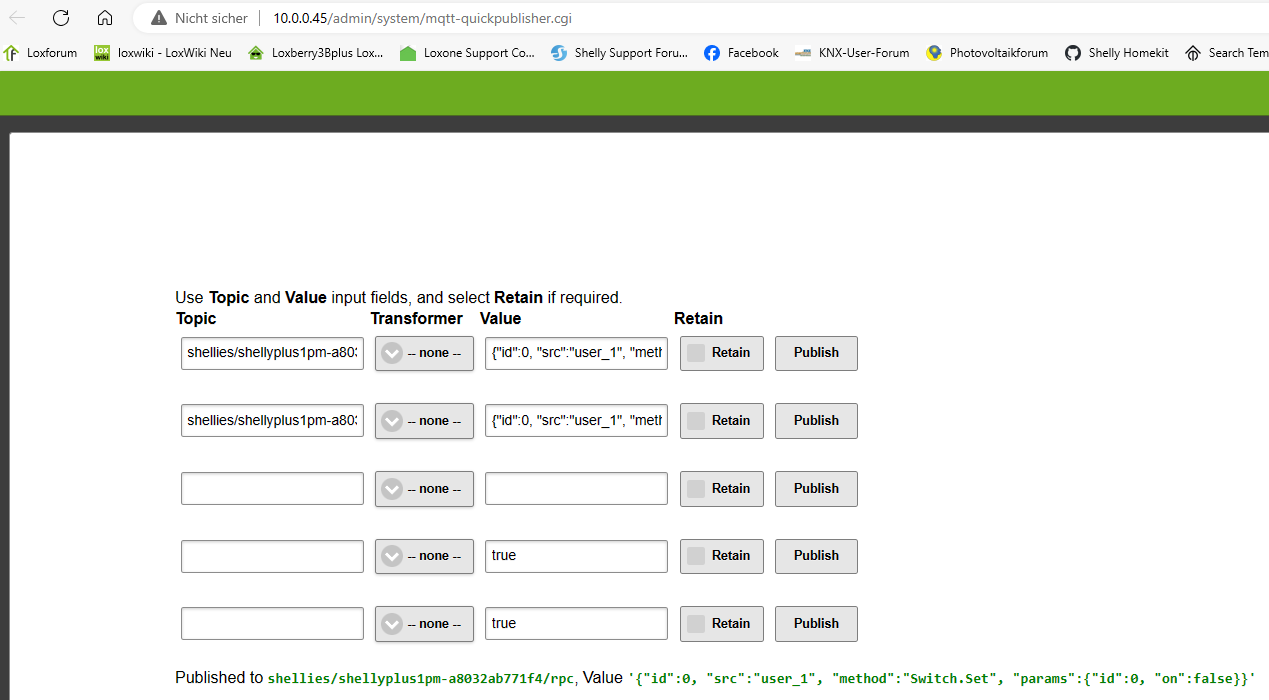
Task: Publish the second row message
Action: 816,421
